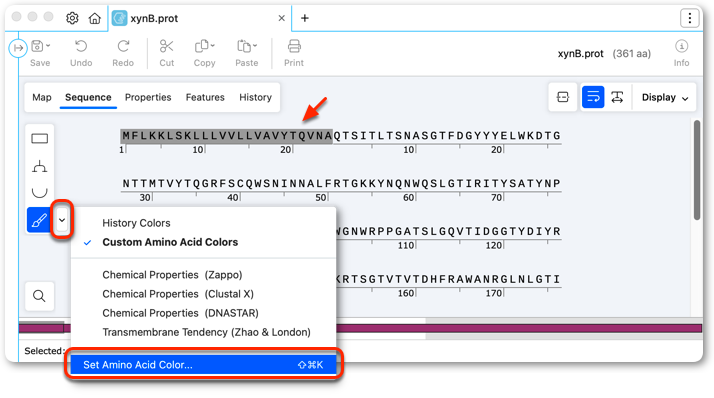Open the History tab
The height and width of the screenshot is (398, 714).
click(x=255, y=97)
